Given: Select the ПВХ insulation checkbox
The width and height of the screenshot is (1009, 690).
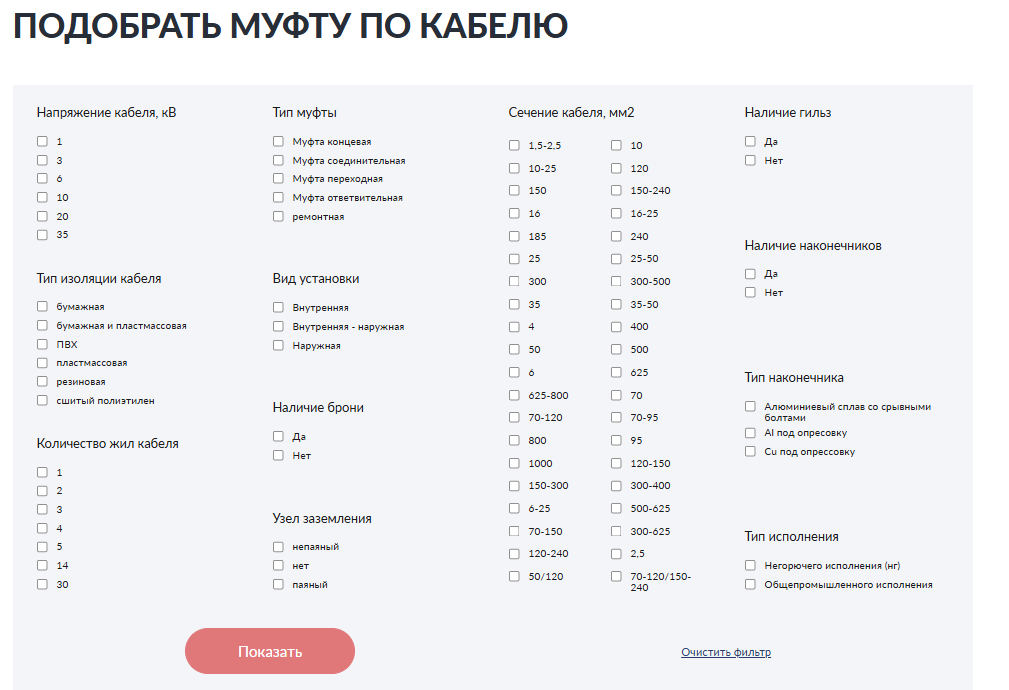Looking at the screenshot, I should (42, 344).
